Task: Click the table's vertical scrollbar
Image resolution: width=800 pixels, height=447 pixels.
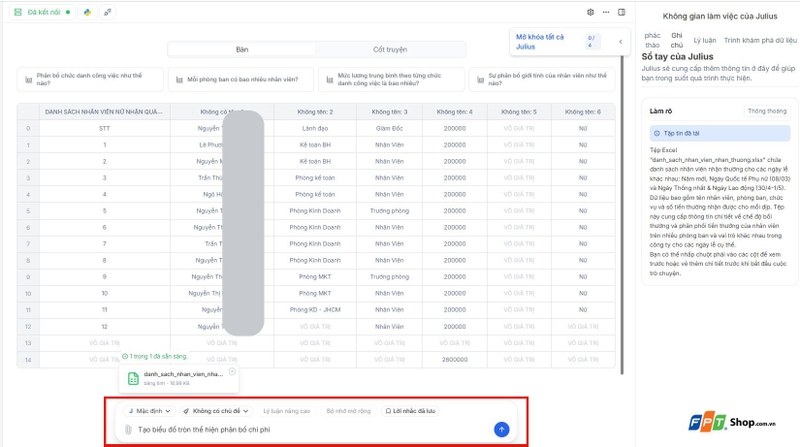Action: point(622,214)
